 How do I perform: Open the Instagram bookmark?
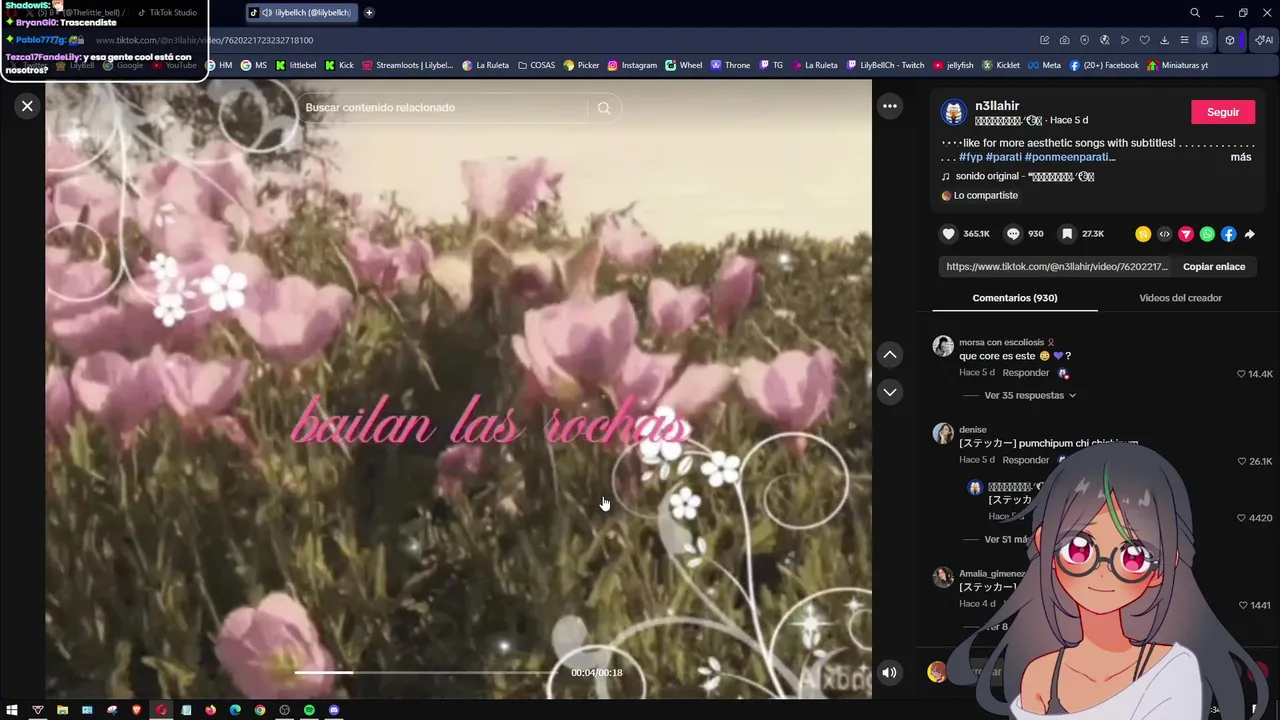coord(632,65)
